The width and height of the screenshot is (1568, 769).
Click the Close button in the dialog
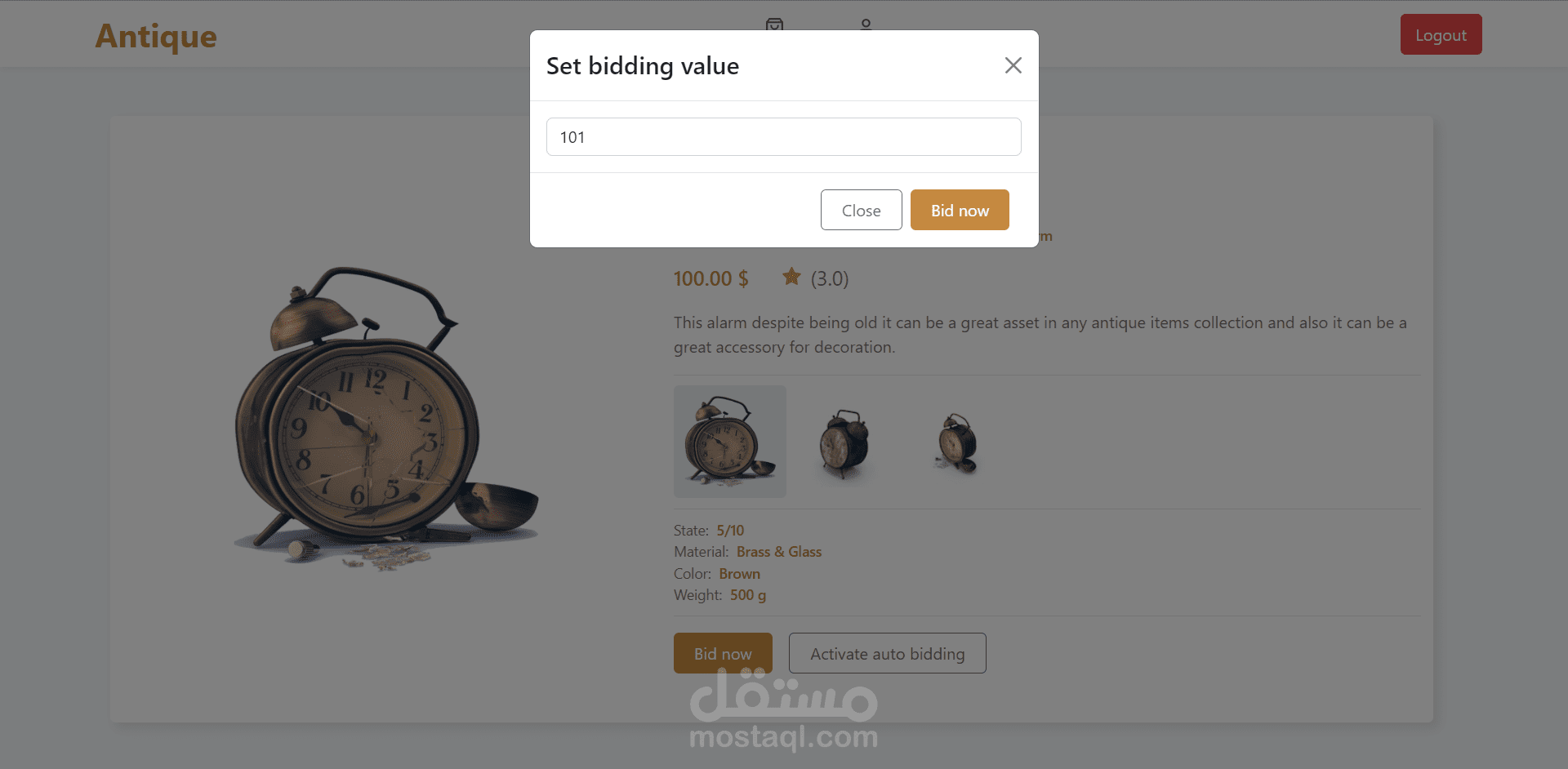point(861,210)
